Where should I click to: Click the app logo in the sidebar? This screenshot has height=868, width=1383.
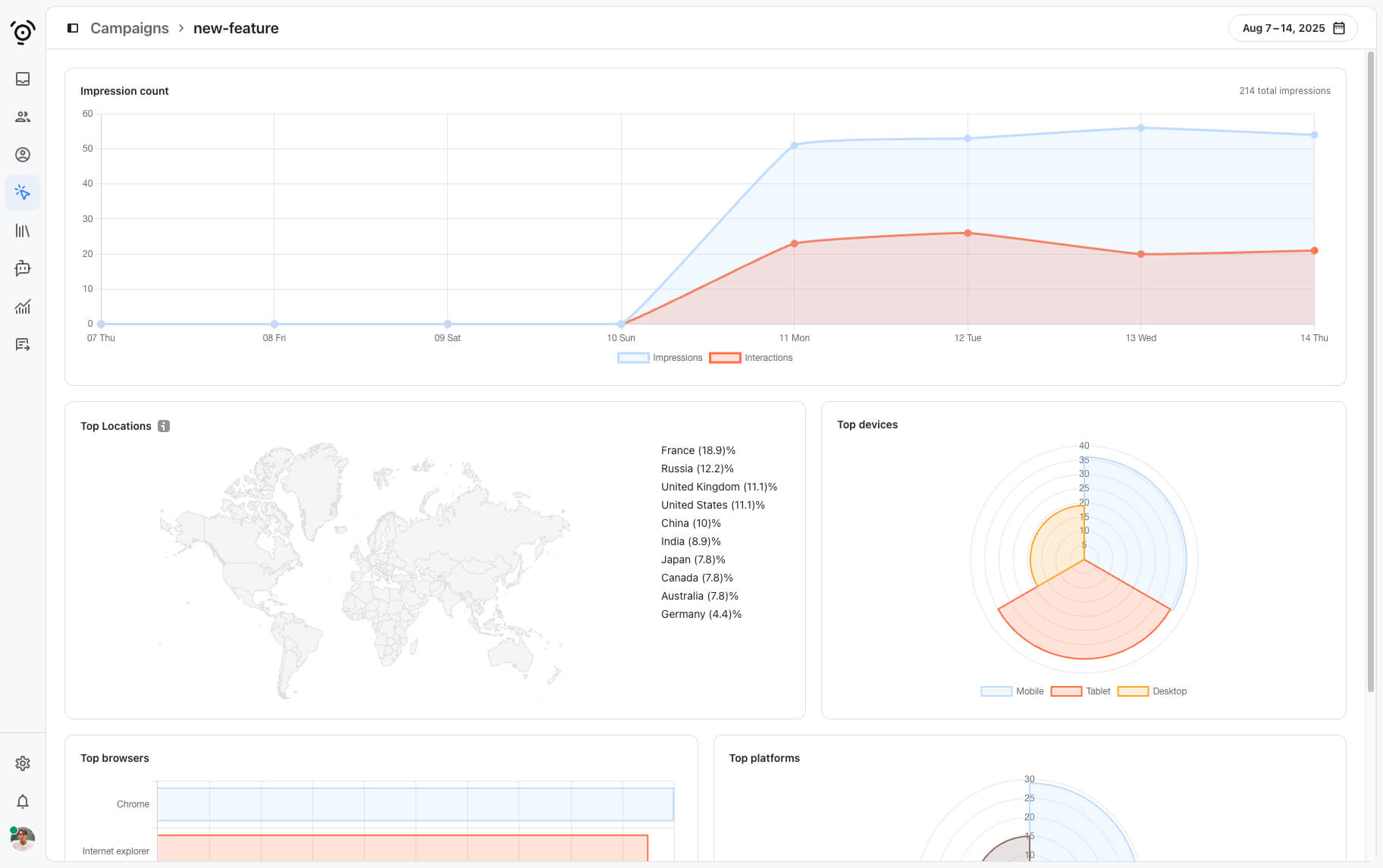point(23,32)
